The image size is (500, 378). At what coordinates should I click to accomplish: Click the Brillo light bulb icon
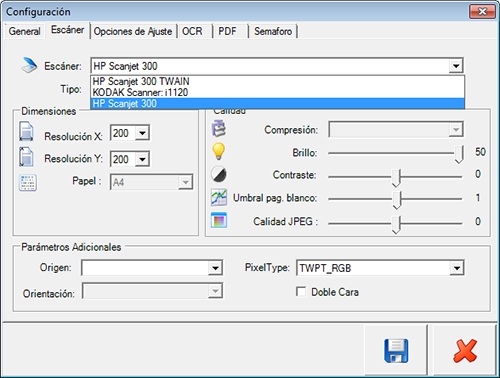[x=219, y=151]
